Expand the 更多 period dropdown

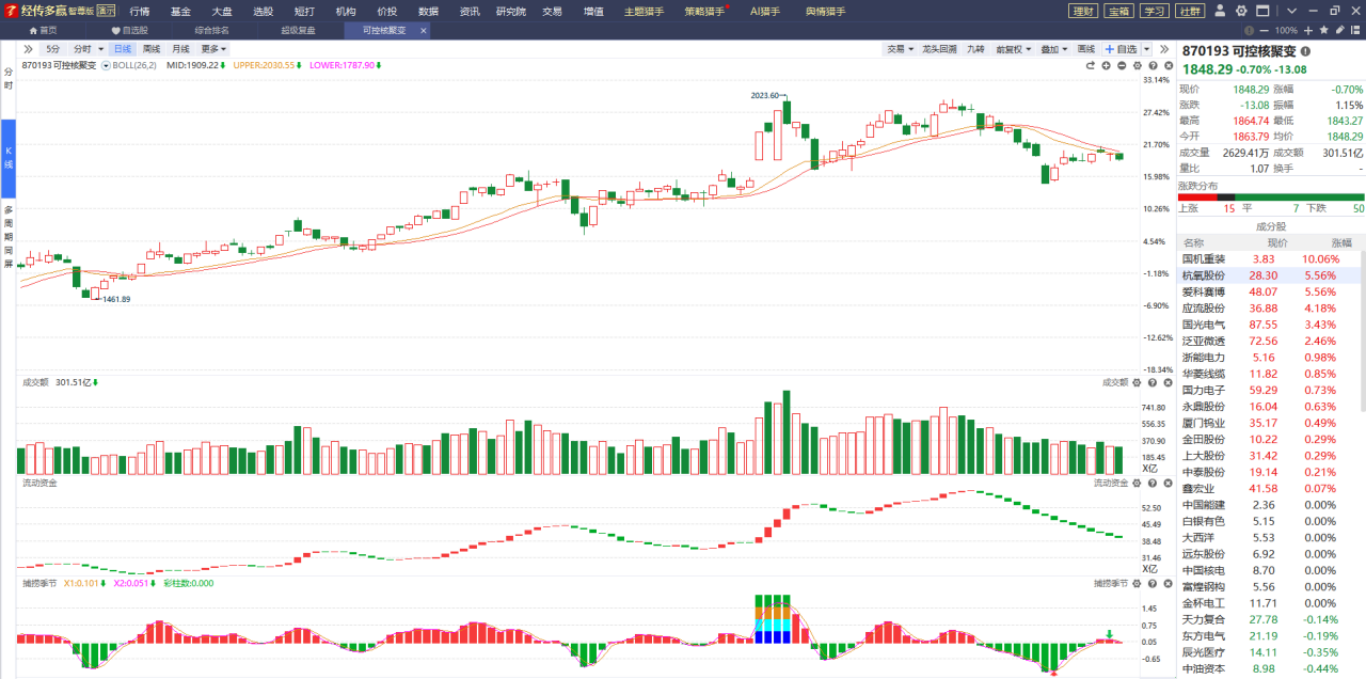coord(213,48)
